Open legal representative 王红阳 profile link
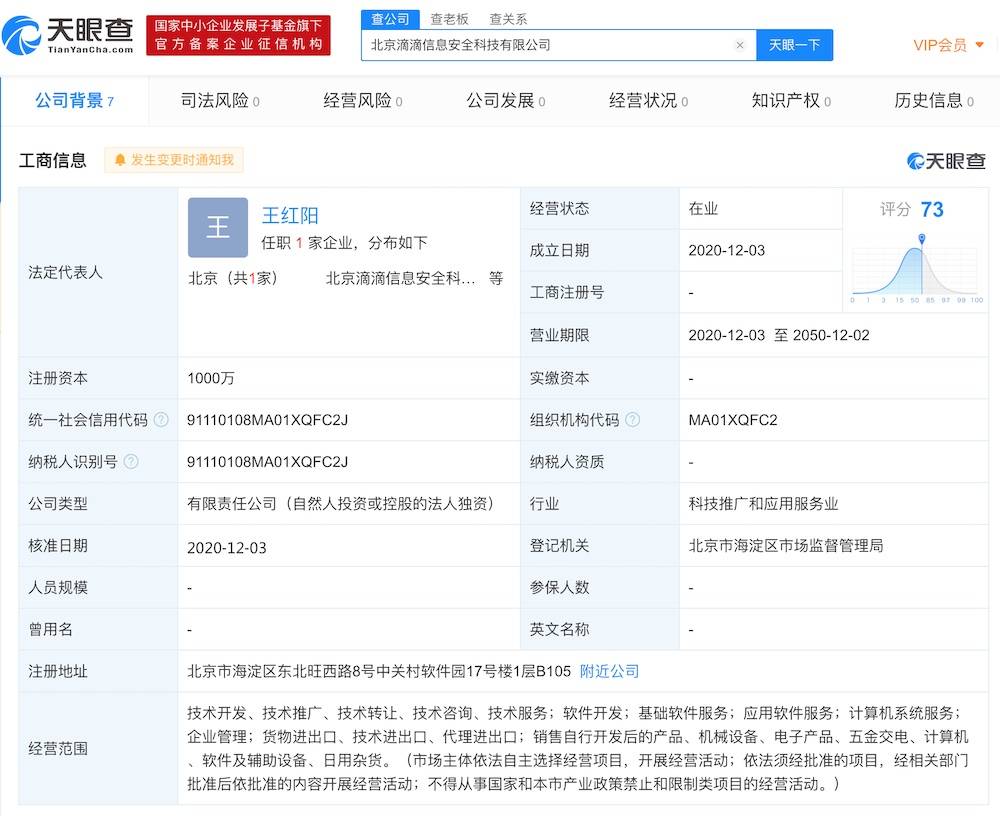Viewport: 1000px width, 816px height. (290, 216)
